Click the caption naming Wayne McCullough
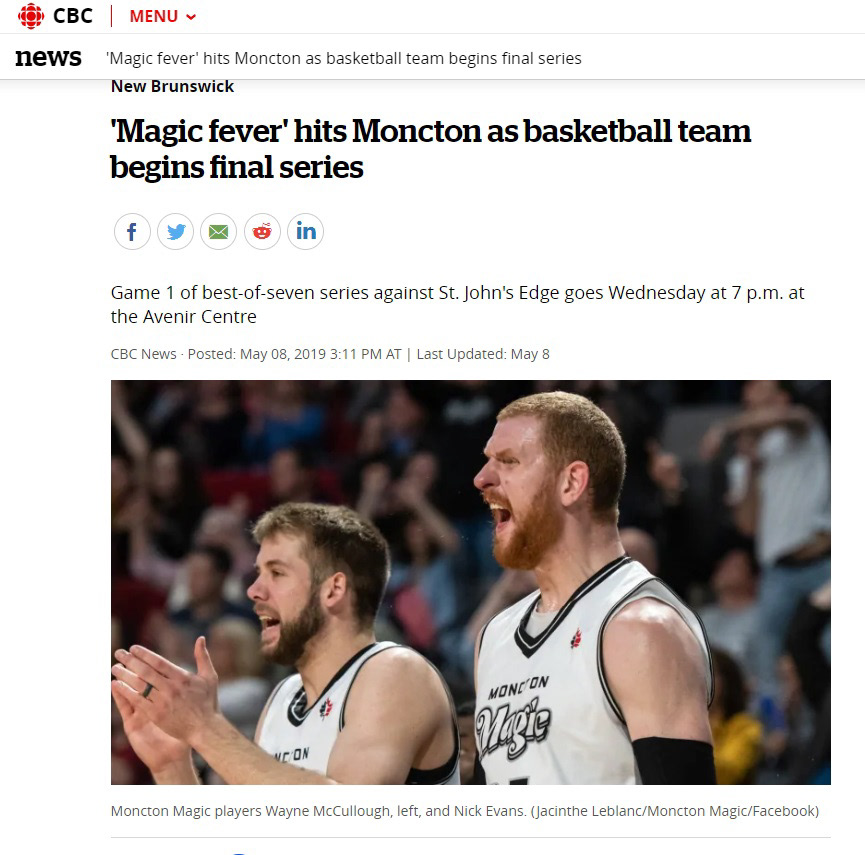This screenshot has height=855, width=865. coord(318,811)
